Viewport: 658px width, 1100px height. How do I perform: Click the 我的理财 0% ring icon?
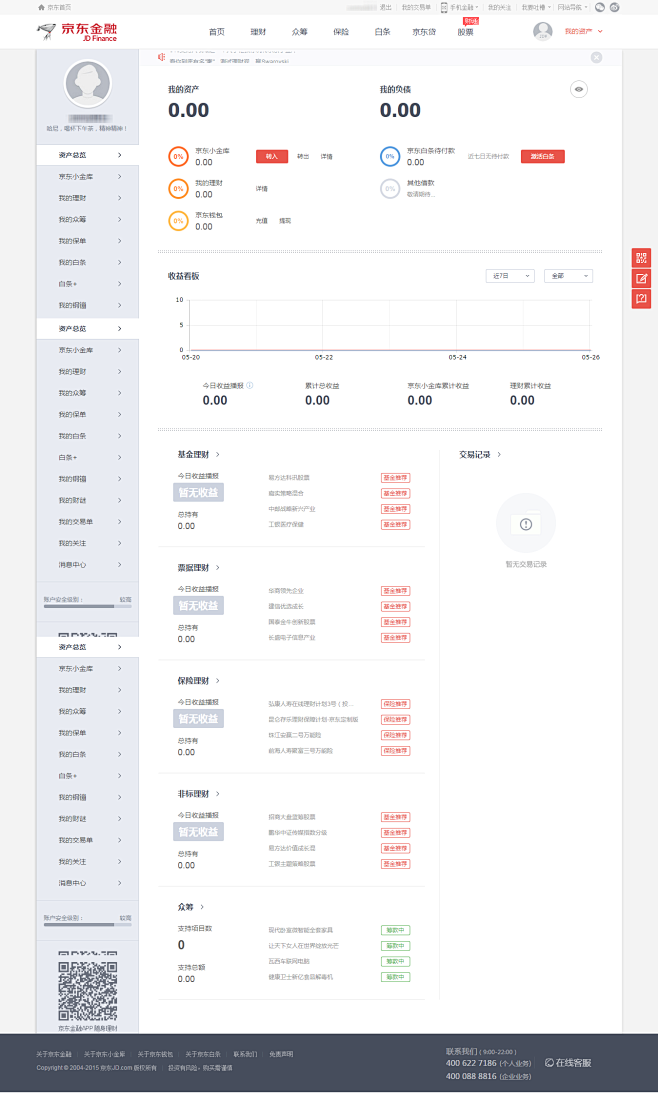tap(178, 189)
